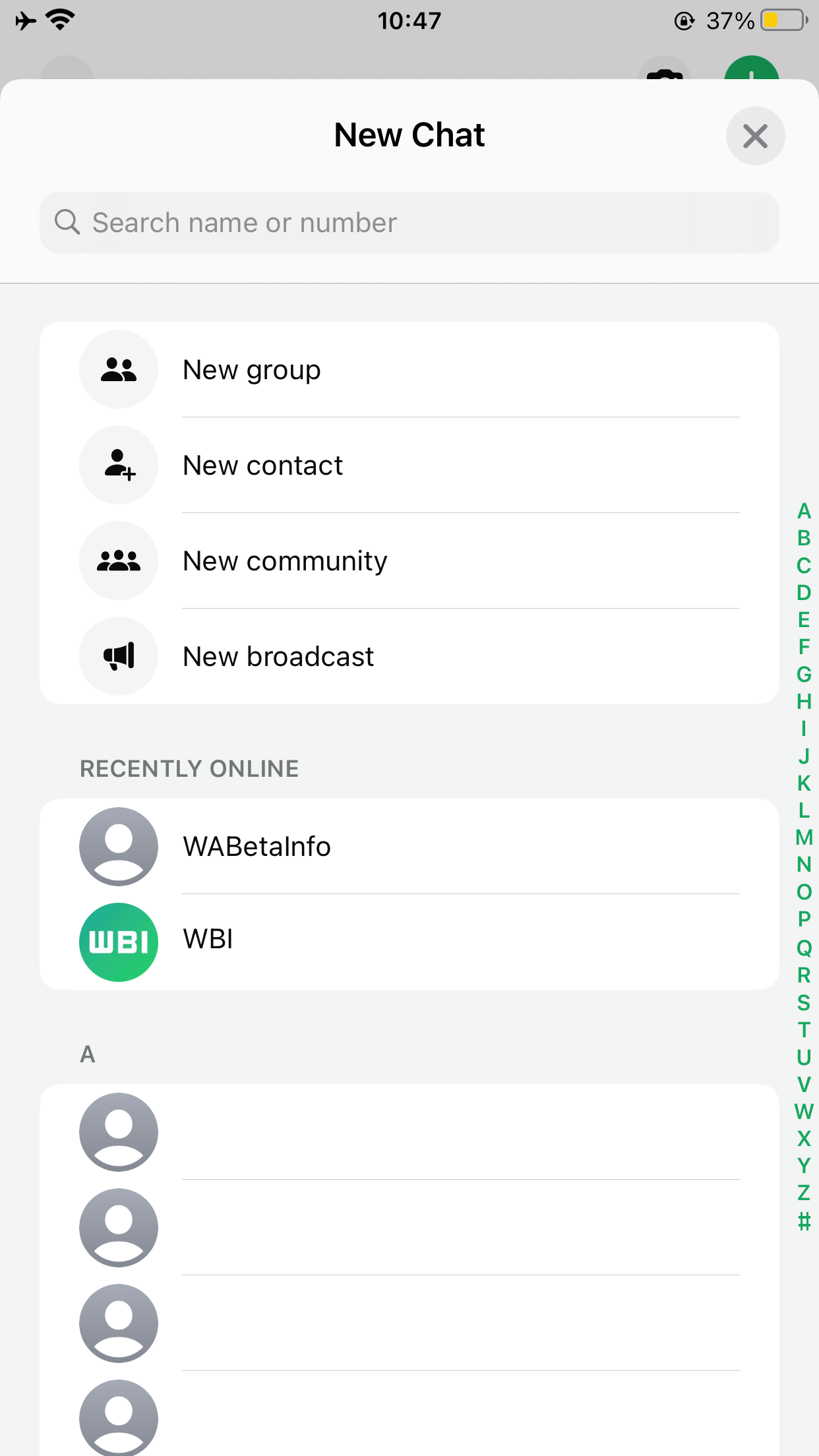Jump to letter A in index
The width and height of the screenshot is (819, 1456).
click(x=804, y=511)
